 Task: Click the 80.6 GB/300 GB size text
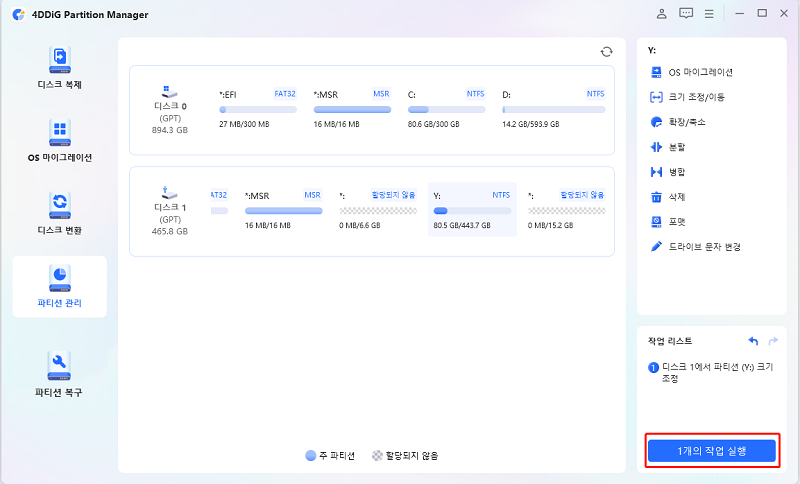tap(433, 124)
